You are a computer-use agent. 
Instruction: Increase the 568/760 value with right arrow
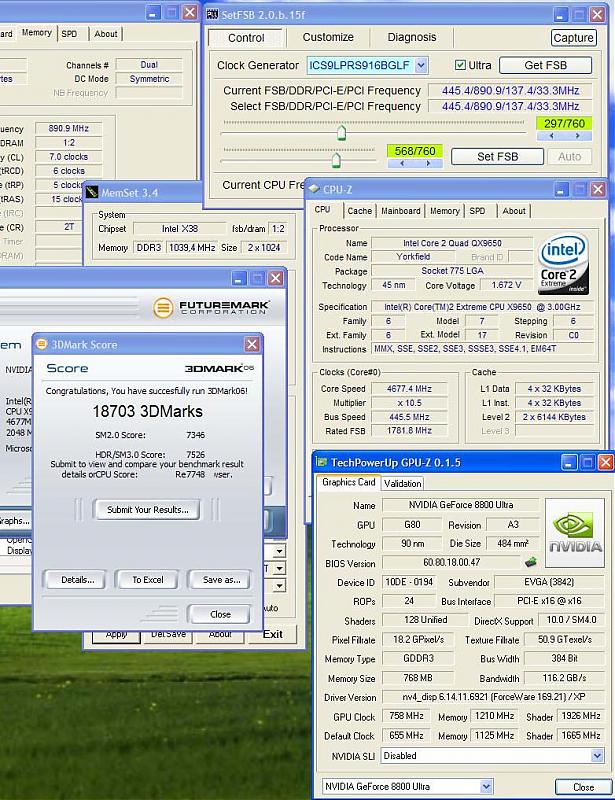pyautogui.click(x=428, y=163)
